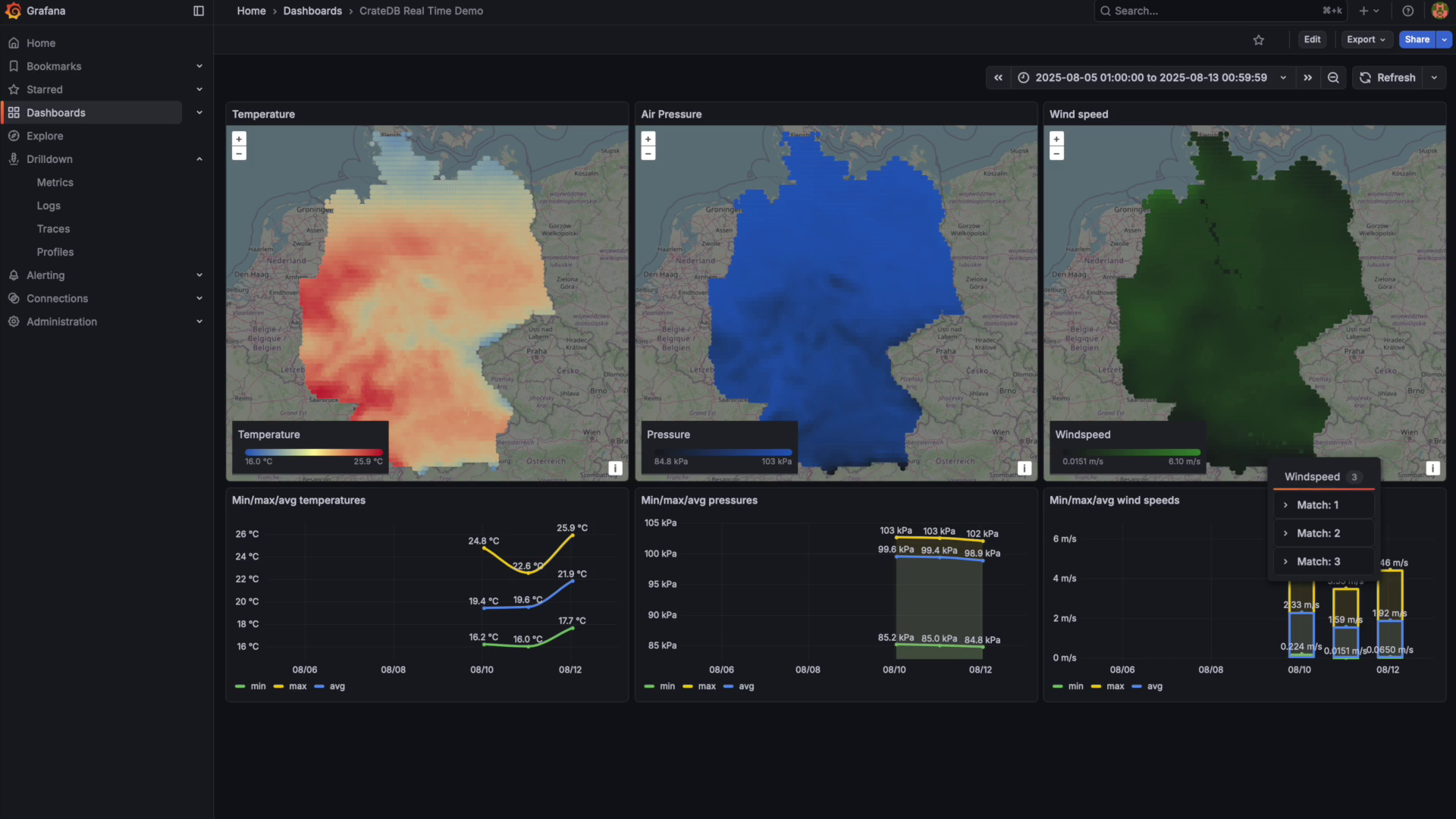The height and width of the screenshot is (819, 1456).
Task: Go to Home breadcrumb link
Action: coord(251,11)
